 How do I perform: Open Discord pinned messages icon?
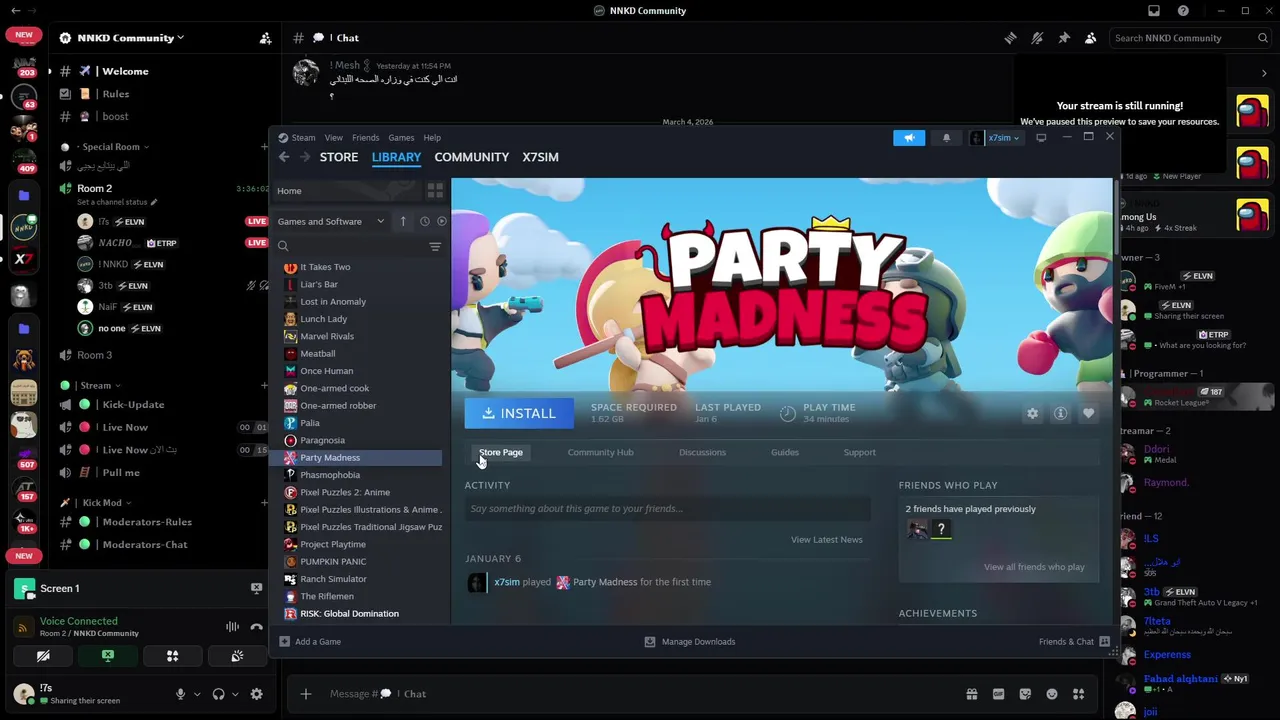coord(1064,38)
